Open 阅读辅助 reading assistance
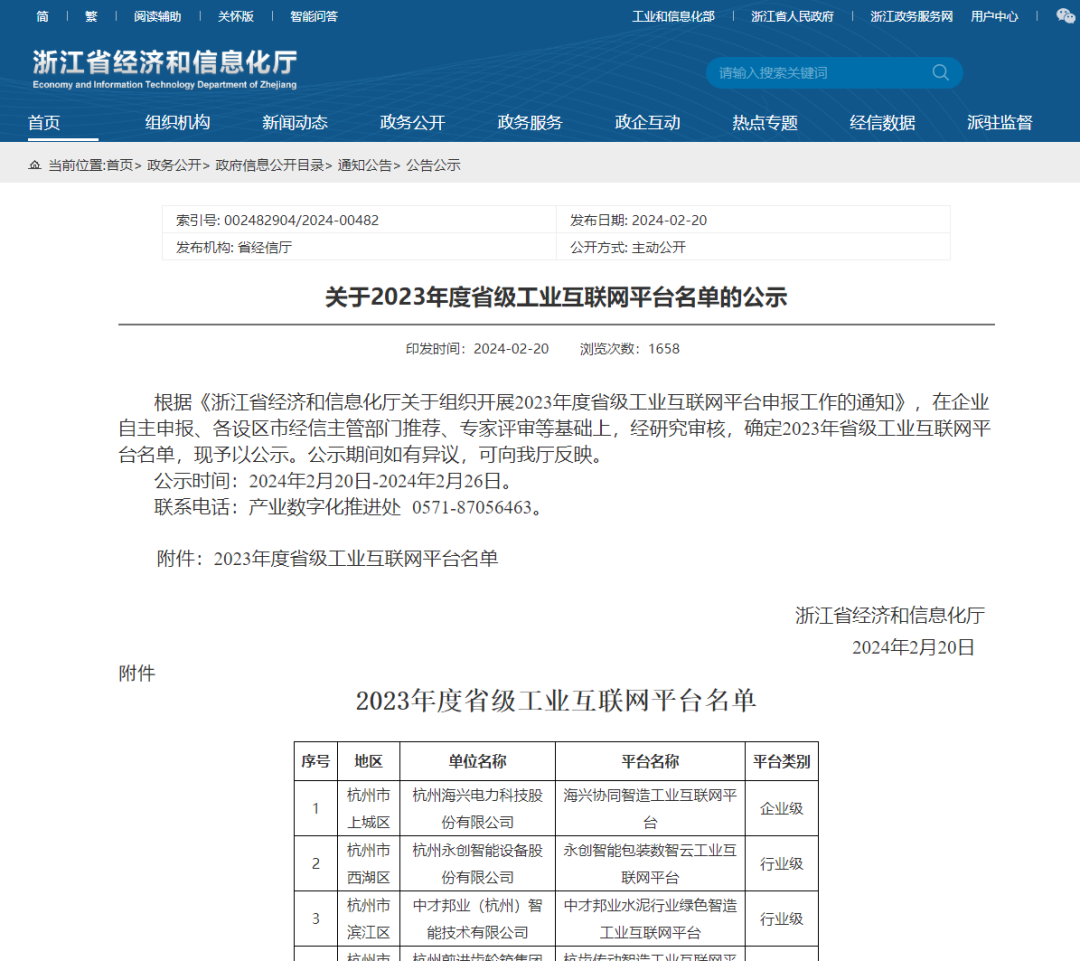The image size is (1080, 961). pyautogui.click(x=158, y=16)
